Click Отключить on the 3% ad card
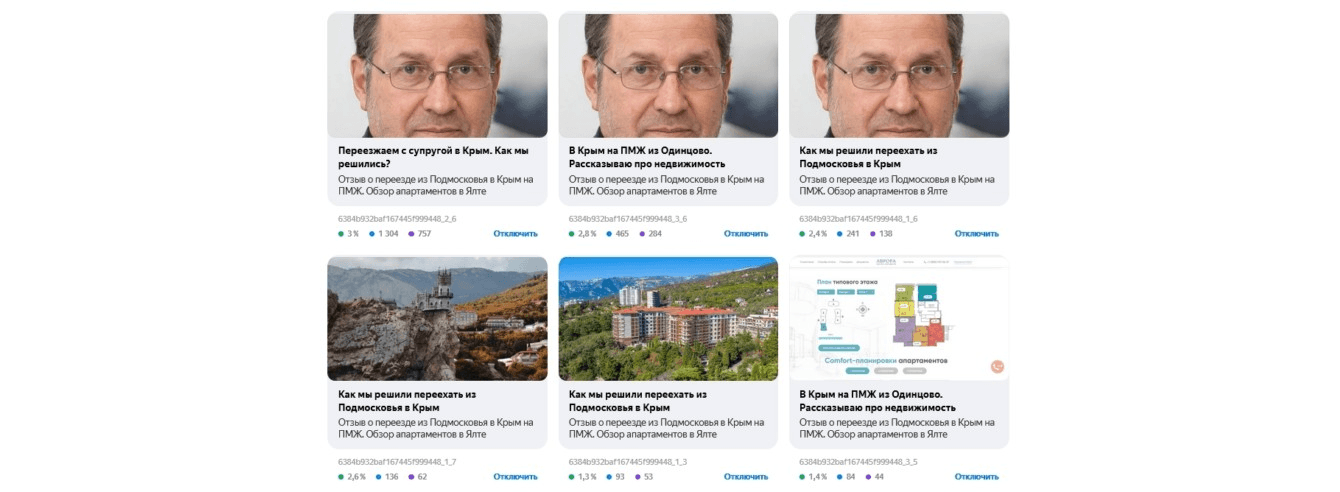Viewport: 1340px width, 492px height. (515, 234)
